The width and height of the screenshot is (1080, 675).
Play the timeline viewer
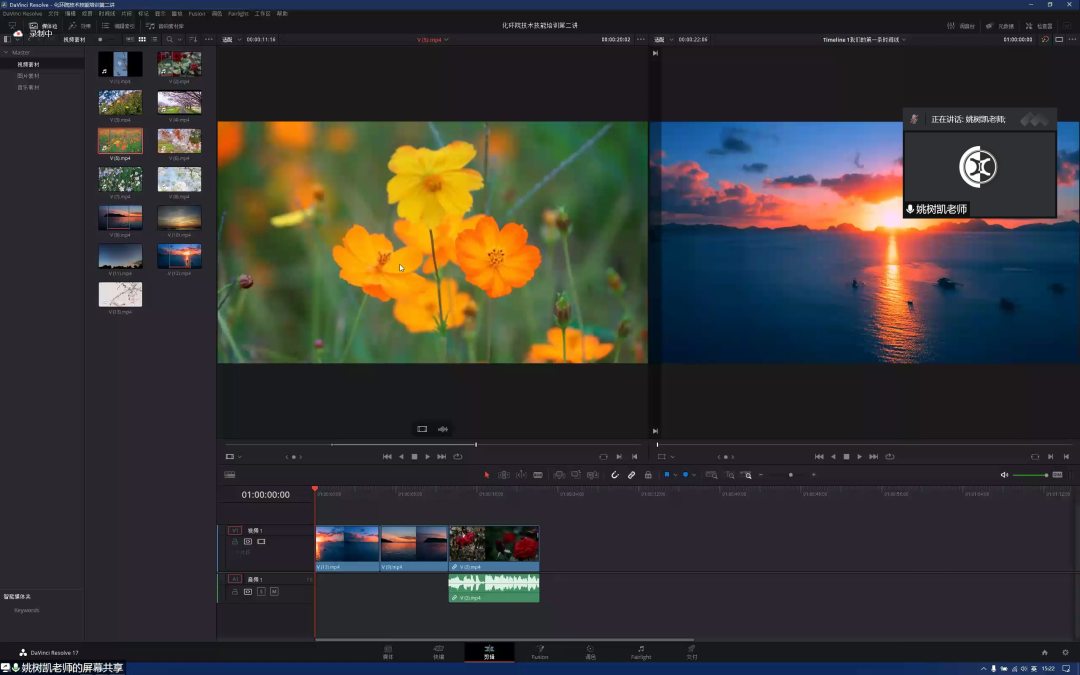click(860, 457)
